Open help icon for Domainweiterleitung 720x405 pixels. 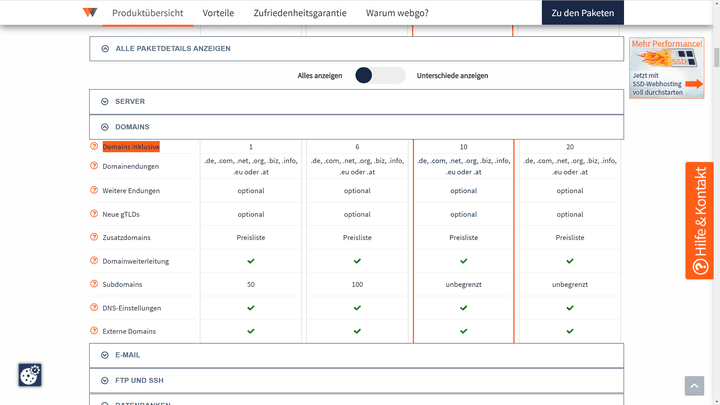click(x=94, y=260)
